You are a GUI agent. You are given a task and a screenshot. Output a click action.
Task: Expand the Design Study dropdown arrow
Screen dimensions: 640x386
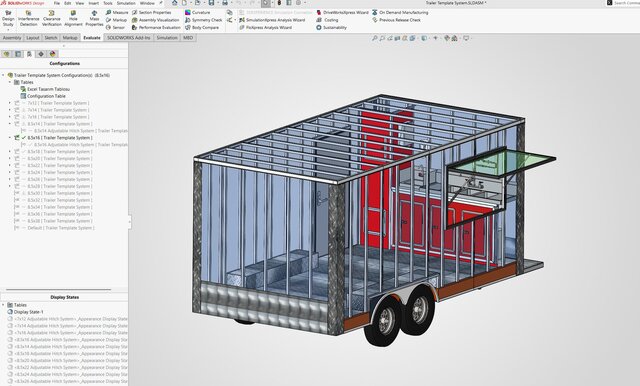(8, 29)
